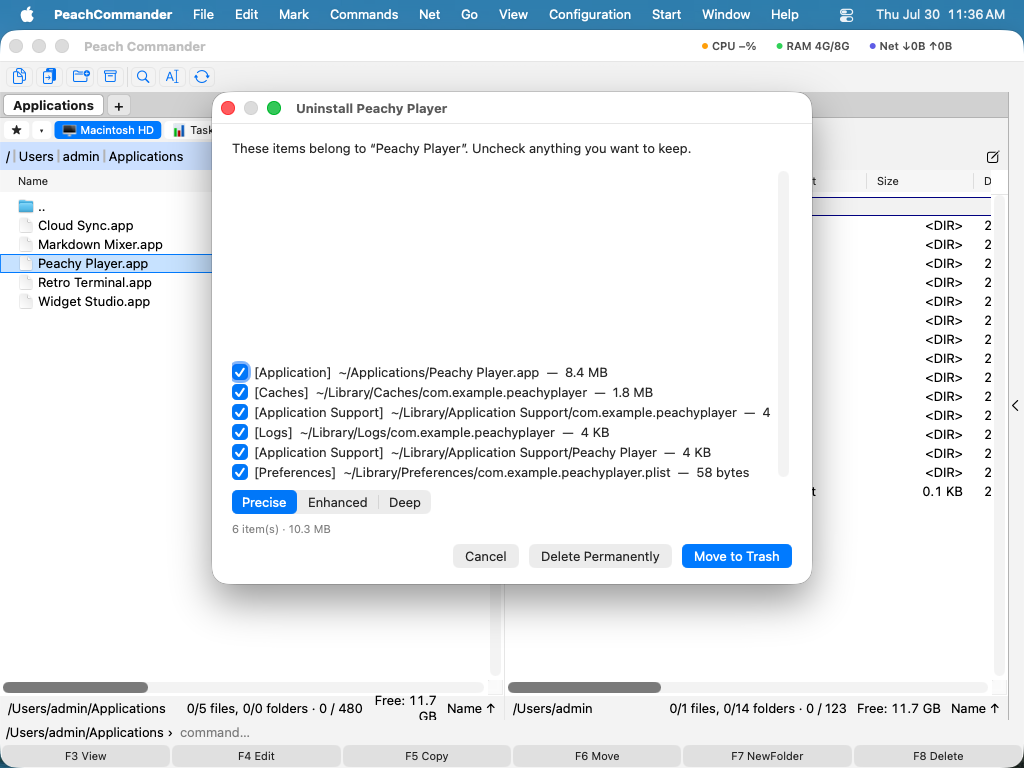Screen dimensions: 1024x768
Task: Open the Configuration menu
Action: click(x=590, y=14)
